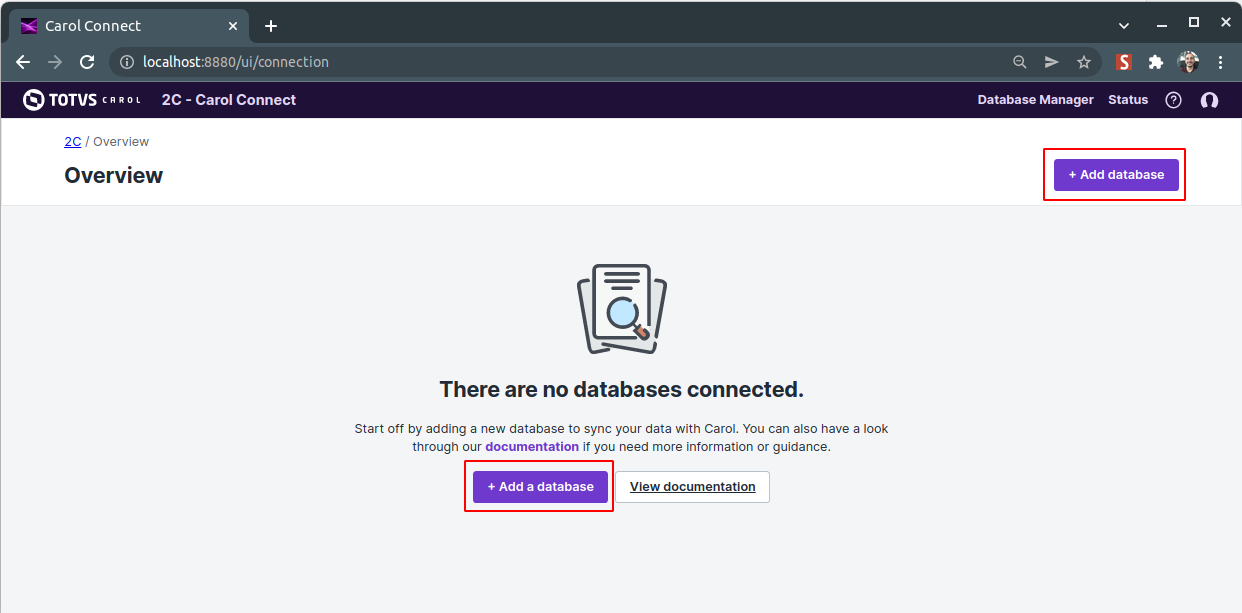The width and height of the screenshot is (1242, 613).
Task: Click the share page arrow icon
Action: click(1052, 62)
